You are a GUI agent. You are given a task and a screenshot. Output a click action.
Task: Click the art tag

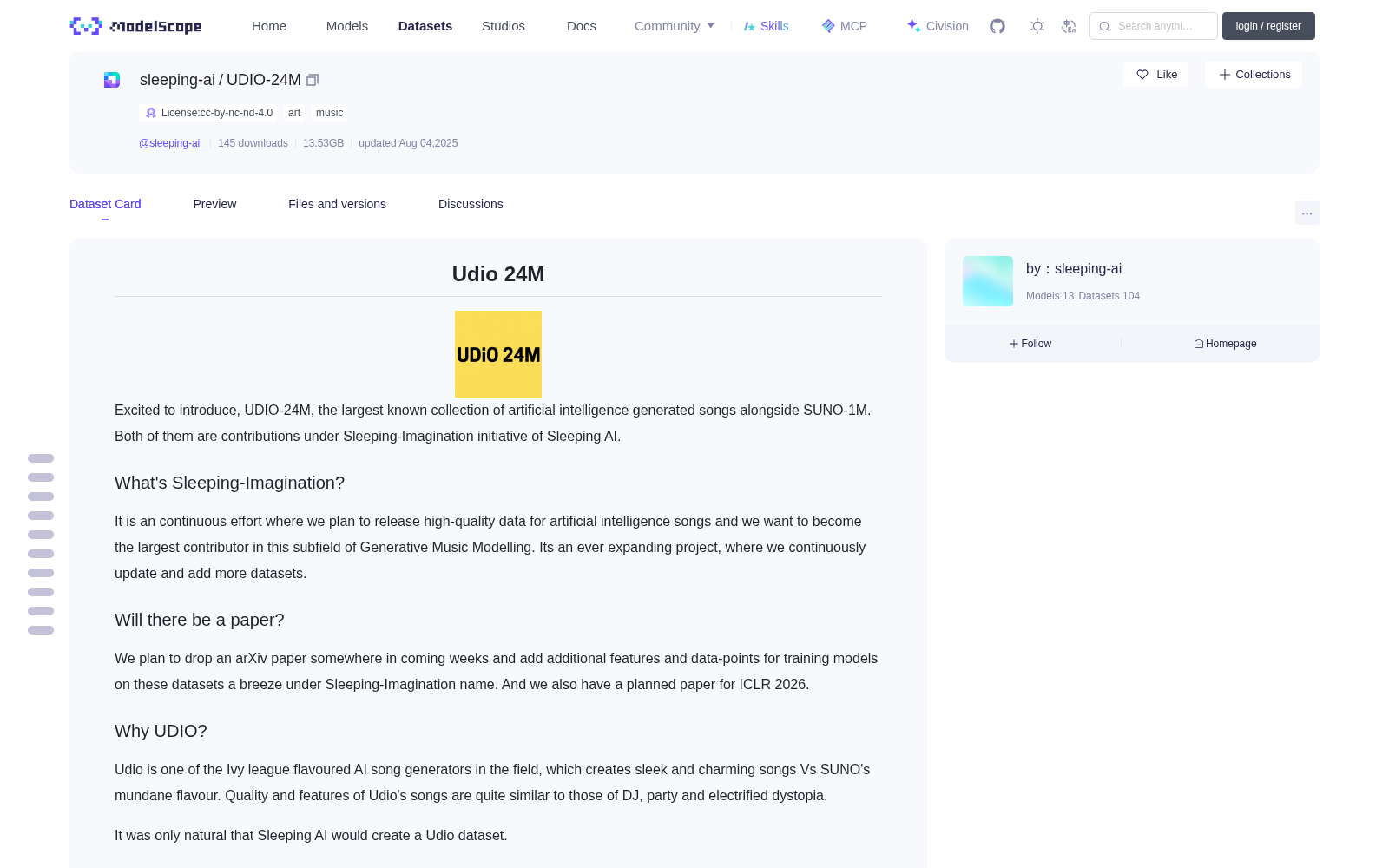point(294,113)
